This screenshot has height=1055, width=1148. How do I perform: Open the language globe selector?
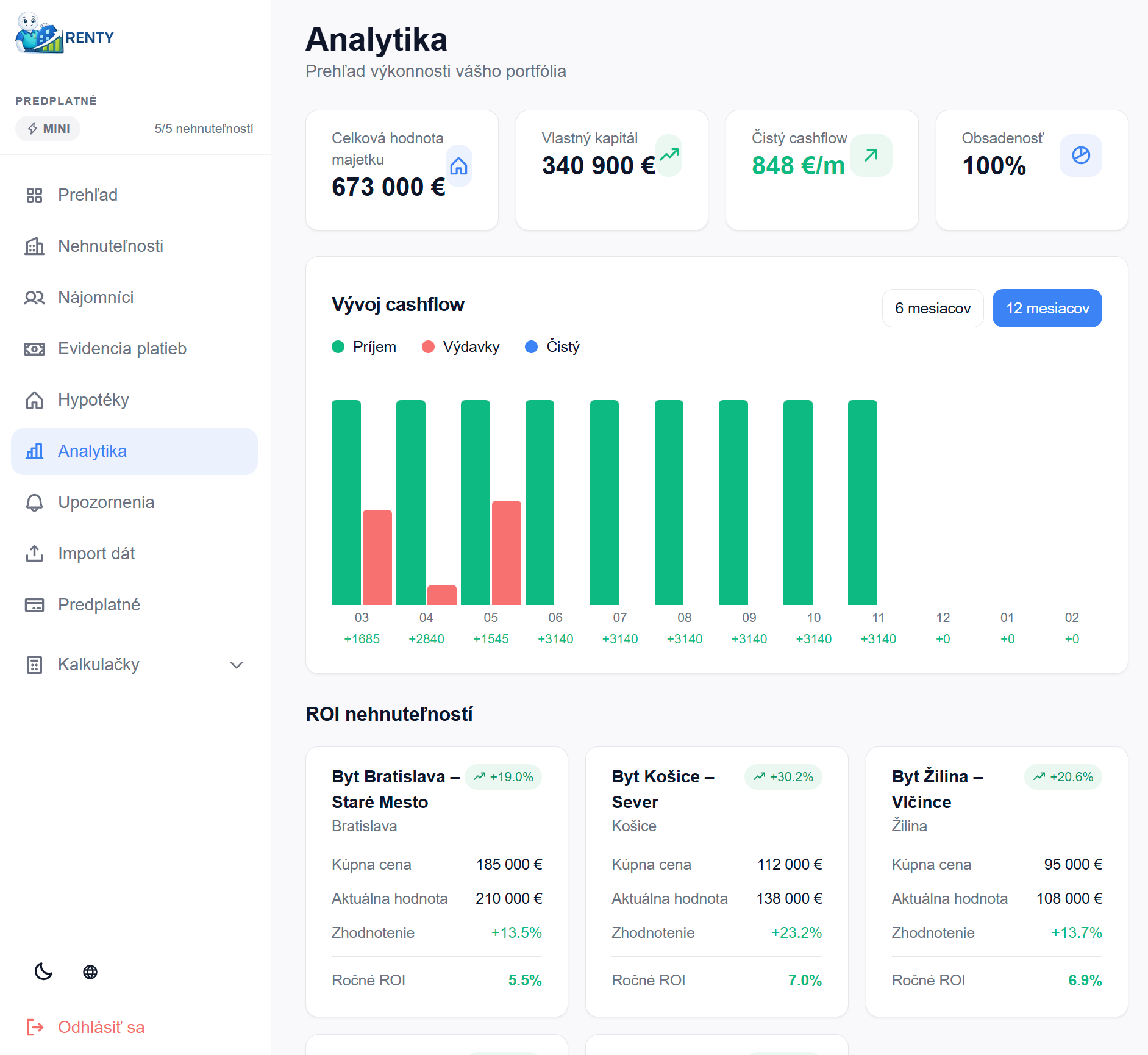pos(90,972)
